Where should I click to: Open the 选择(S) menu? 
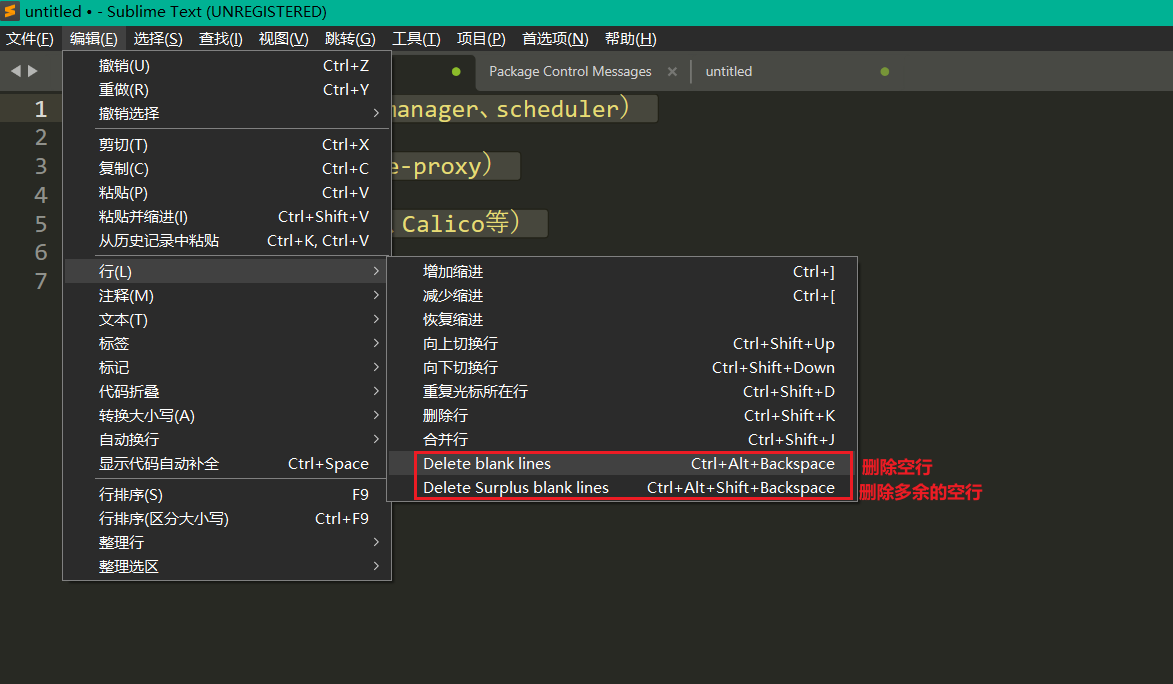coord(158,39)
